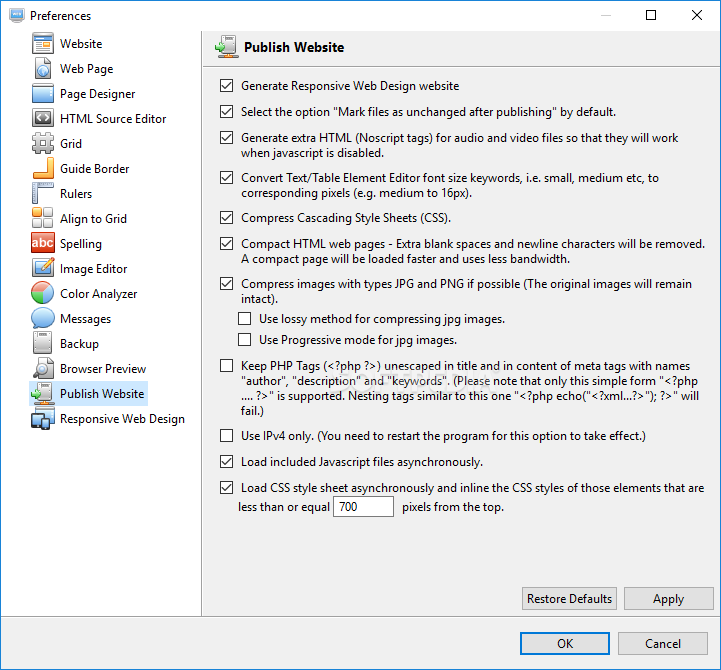Click the Web Page globe icon
The height and width of the screenshot is (670, 721).
(43, 69)
